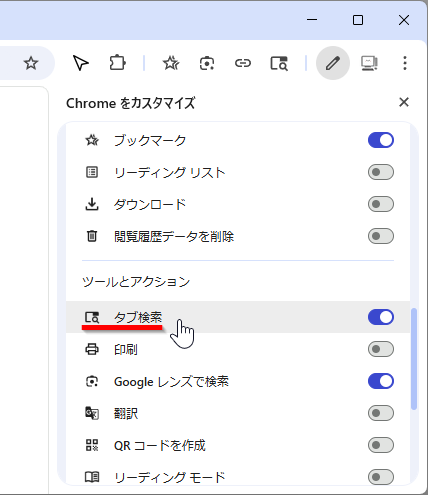
Task: Open Bookmarks toolbar button
Action: tap(171, 63)
